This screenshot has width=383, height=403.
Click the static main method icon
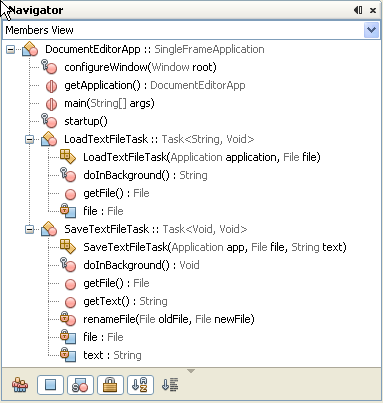point(51,104)
